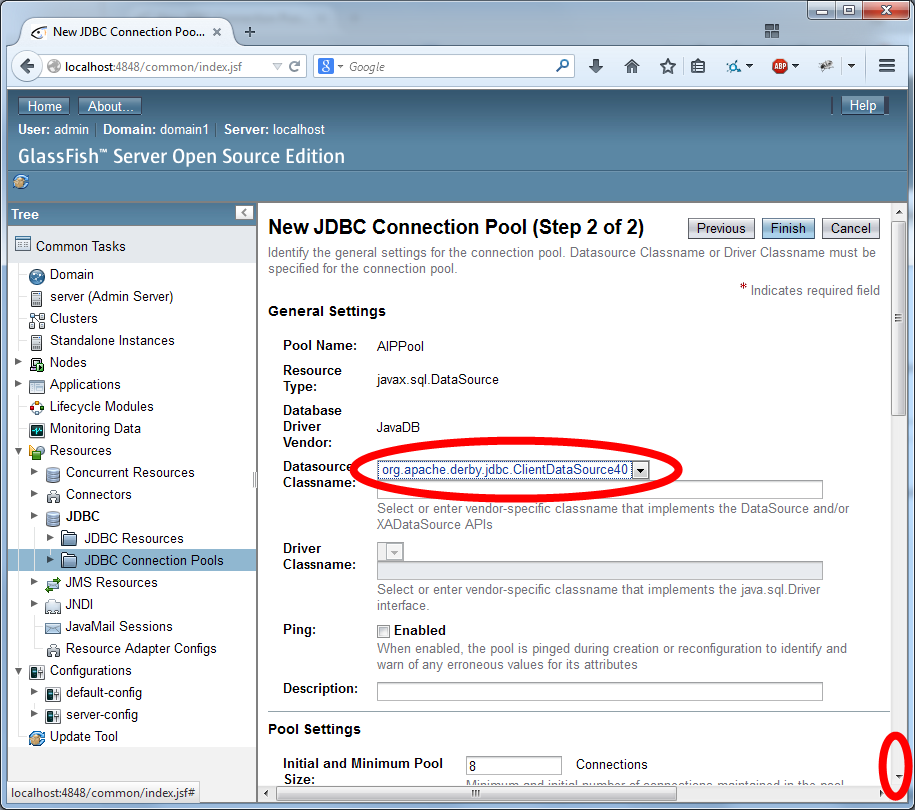This screenshot has height=810, width=915.
Task: Enable the Ping checkbox
Action: click(x=383, y=631)
